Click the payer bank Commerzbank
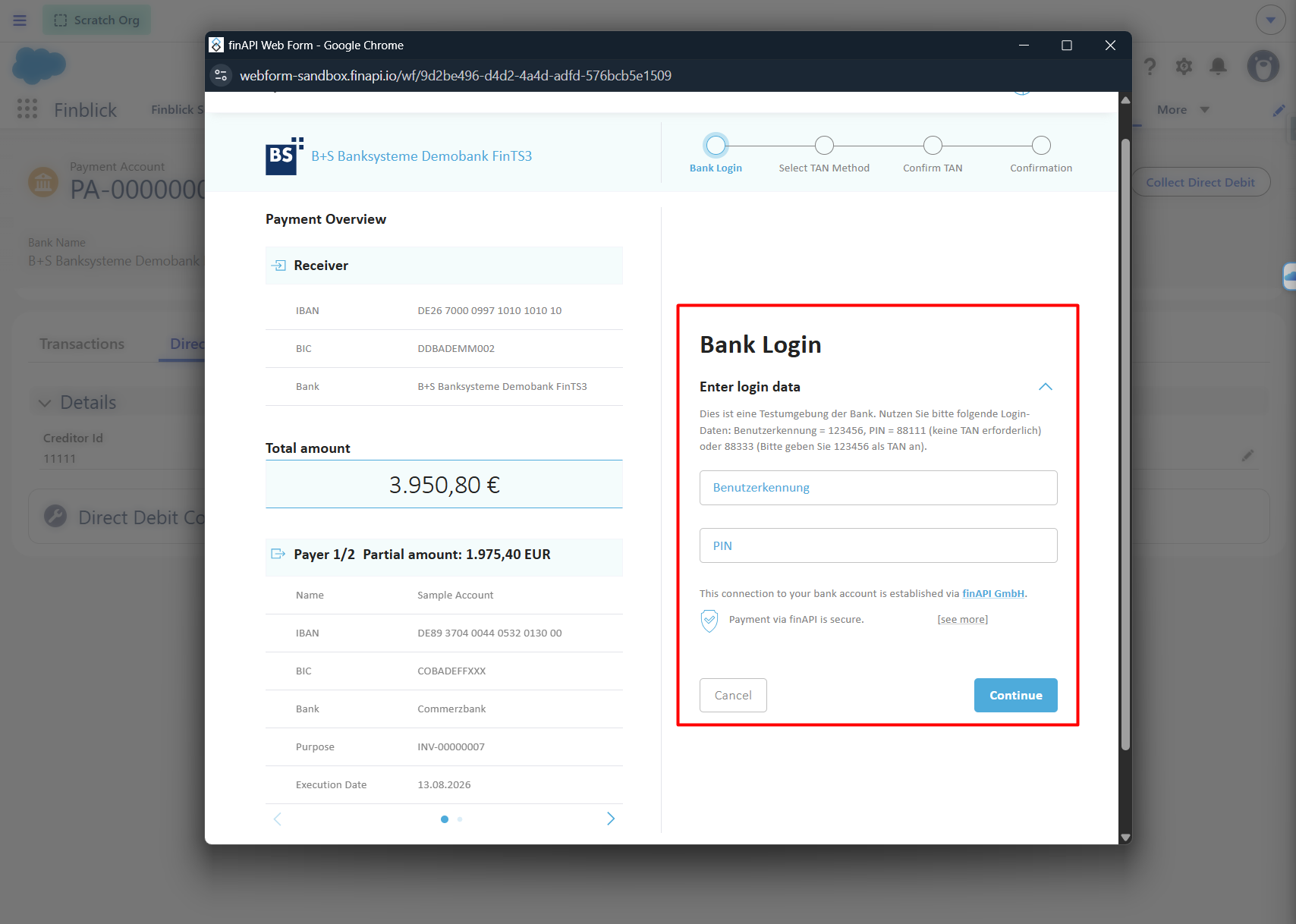 pyautogui.click(x=451, y=709)
